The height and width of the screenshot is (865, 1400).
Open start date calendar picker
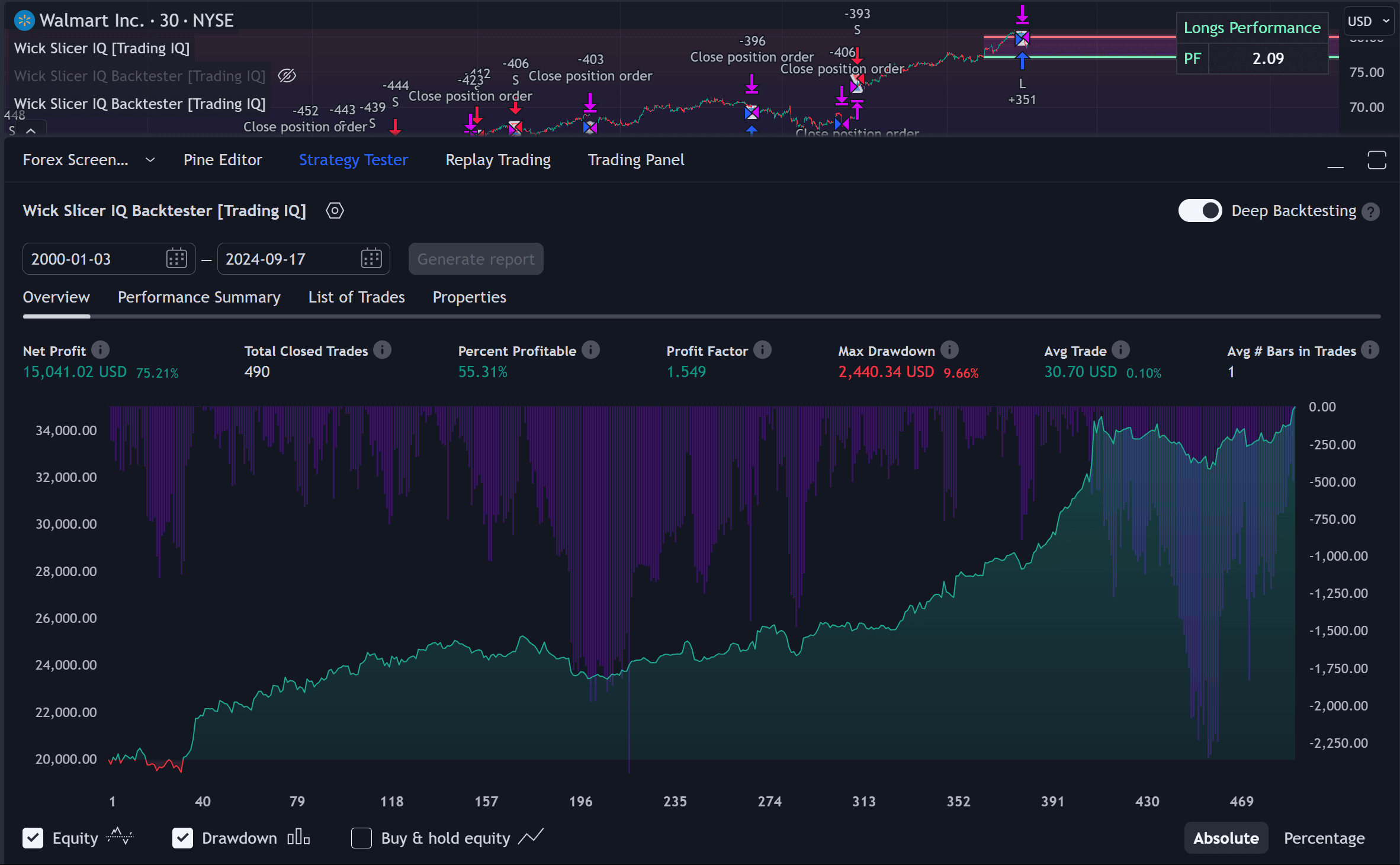pos(176,259)
